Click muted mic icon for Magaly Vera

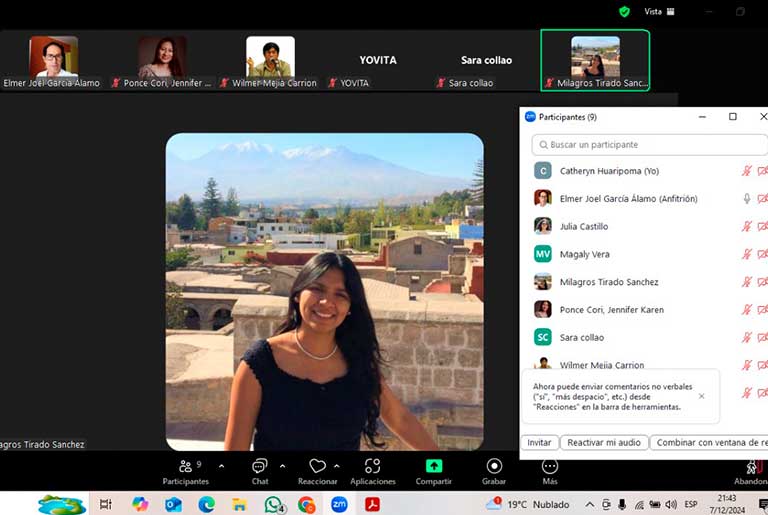pos(746,254)
